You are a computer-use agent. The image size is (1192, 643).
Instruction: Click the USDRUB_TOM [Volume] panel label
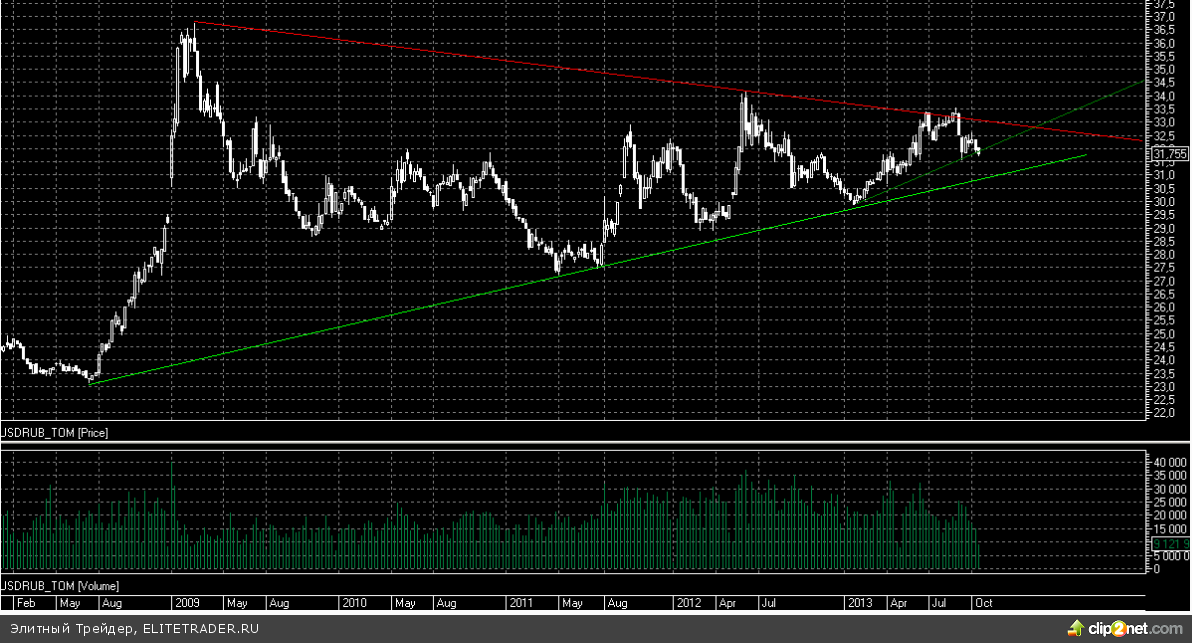(x=60, y=583)
